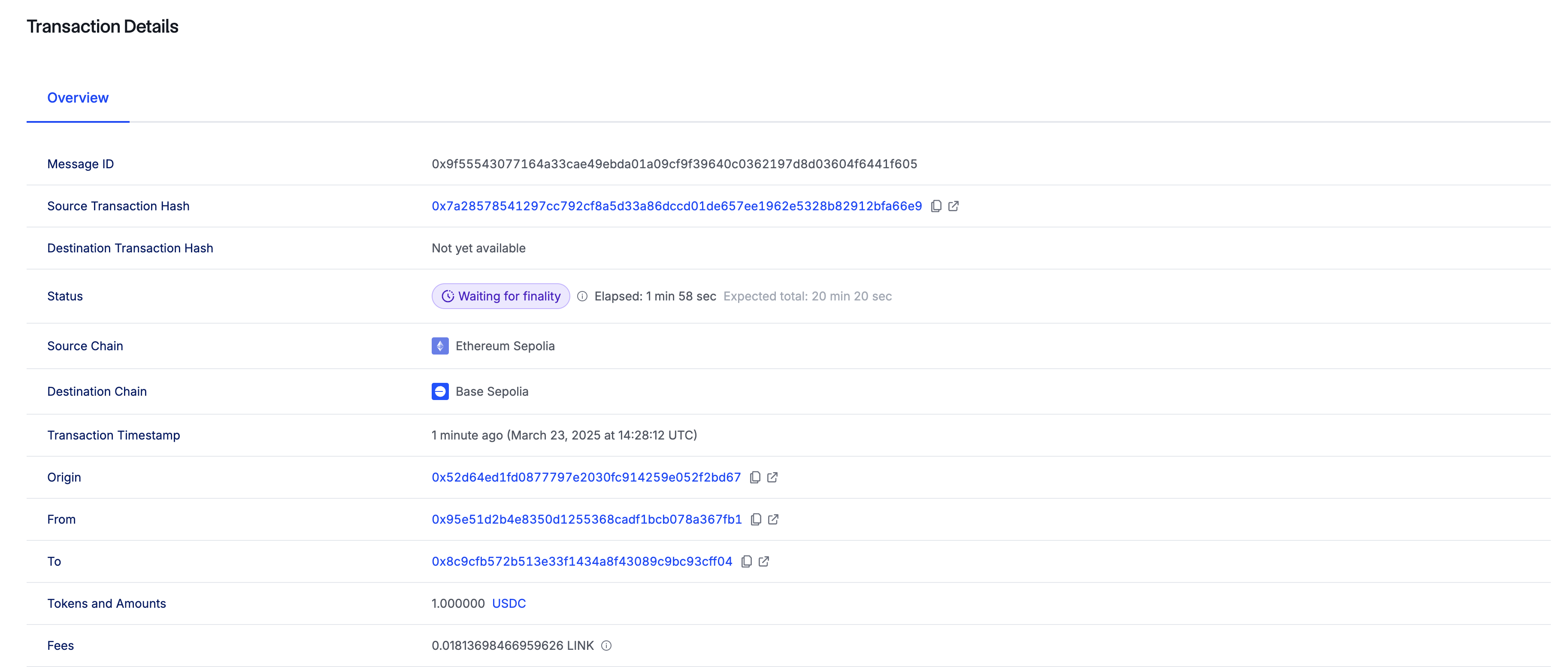Click the Waiting for finality status badge
This screenshot has width=1568, height=667.
(500, 297)
